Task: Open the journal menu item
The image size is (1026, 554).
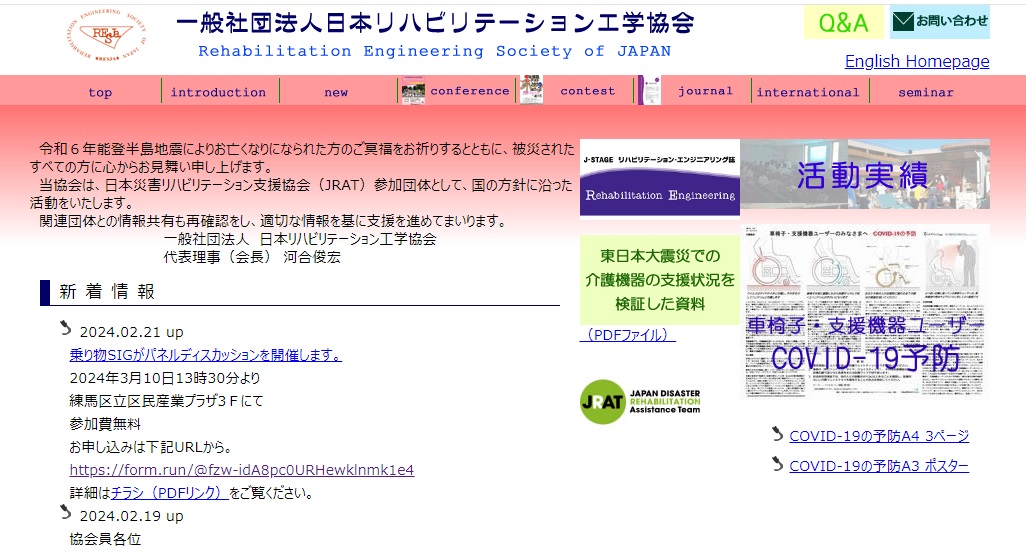Action: (x=705, y=91)
